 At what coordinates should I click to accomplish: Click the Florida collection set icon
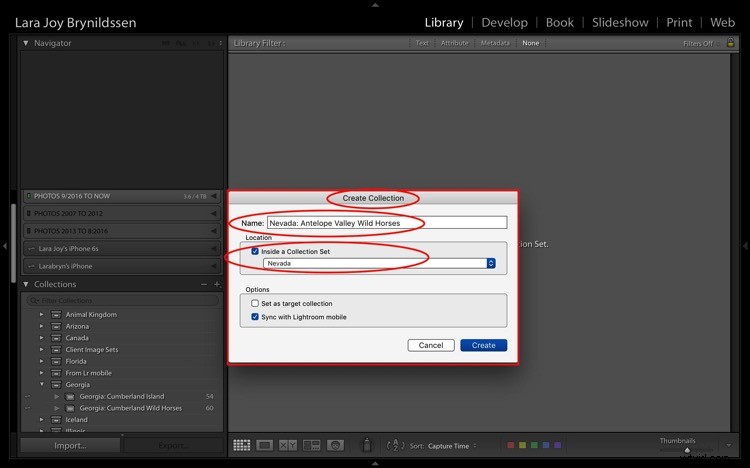click(x=56, y=361)
